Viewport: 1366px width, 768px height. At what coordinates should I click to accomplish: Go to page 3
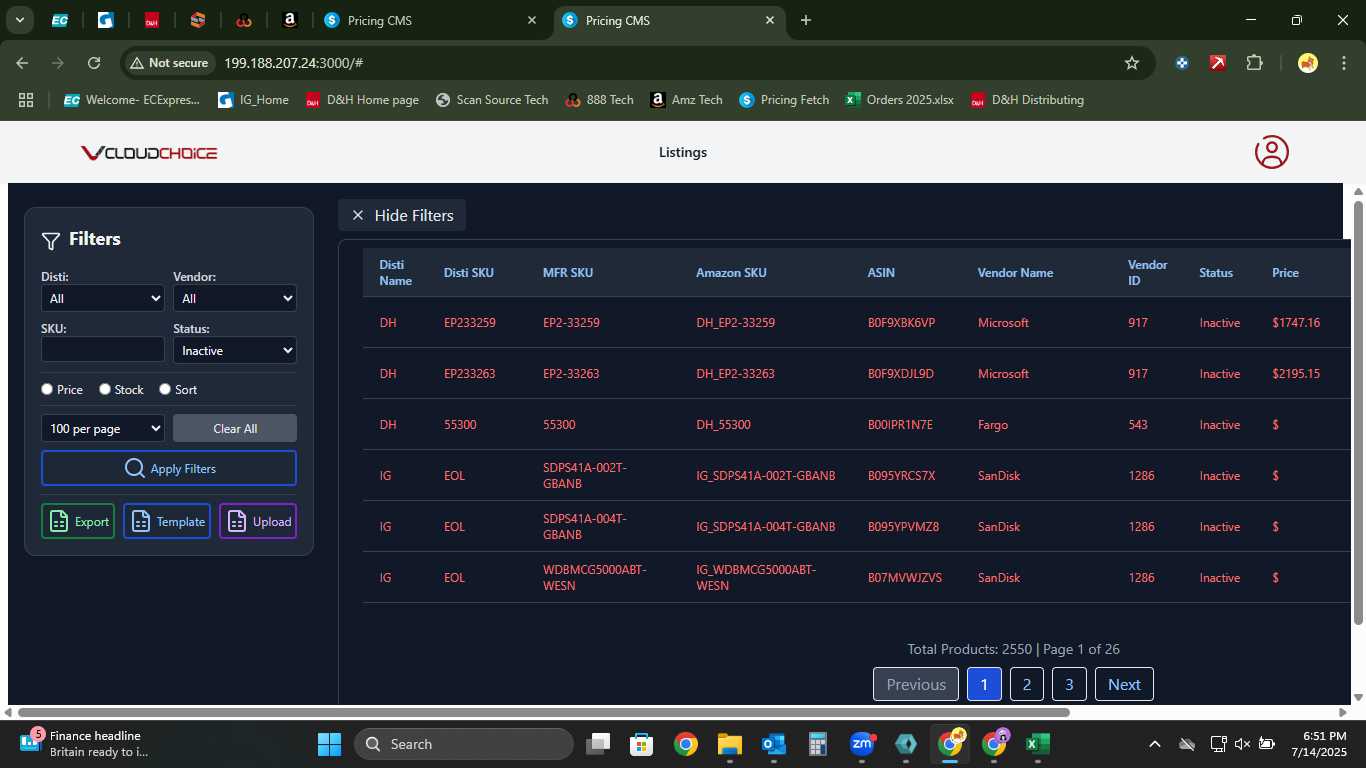[1069, 684]
